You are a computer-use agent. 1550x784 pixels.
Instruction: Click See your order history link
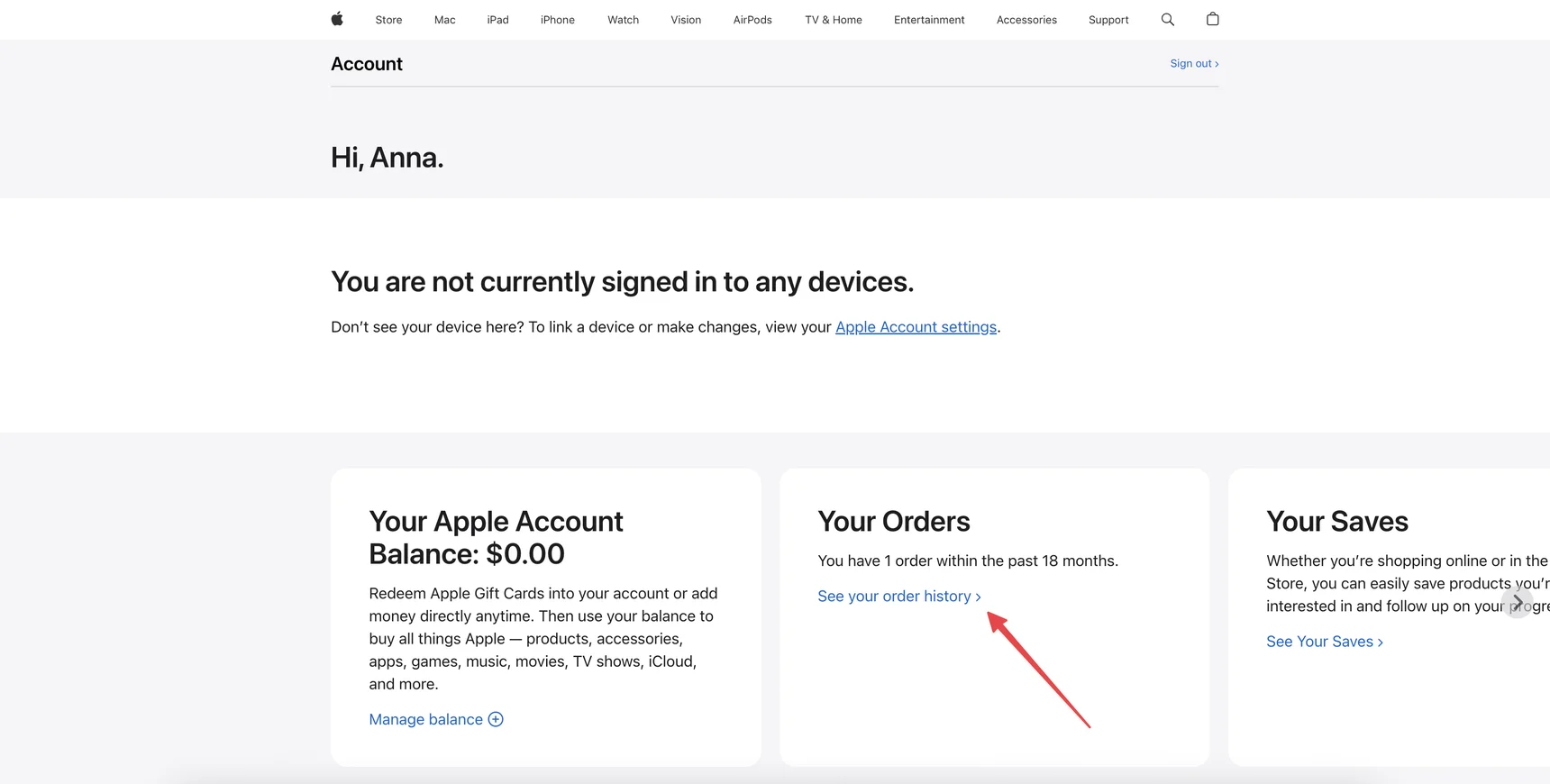pyautogui.click(x=898, y=597)
